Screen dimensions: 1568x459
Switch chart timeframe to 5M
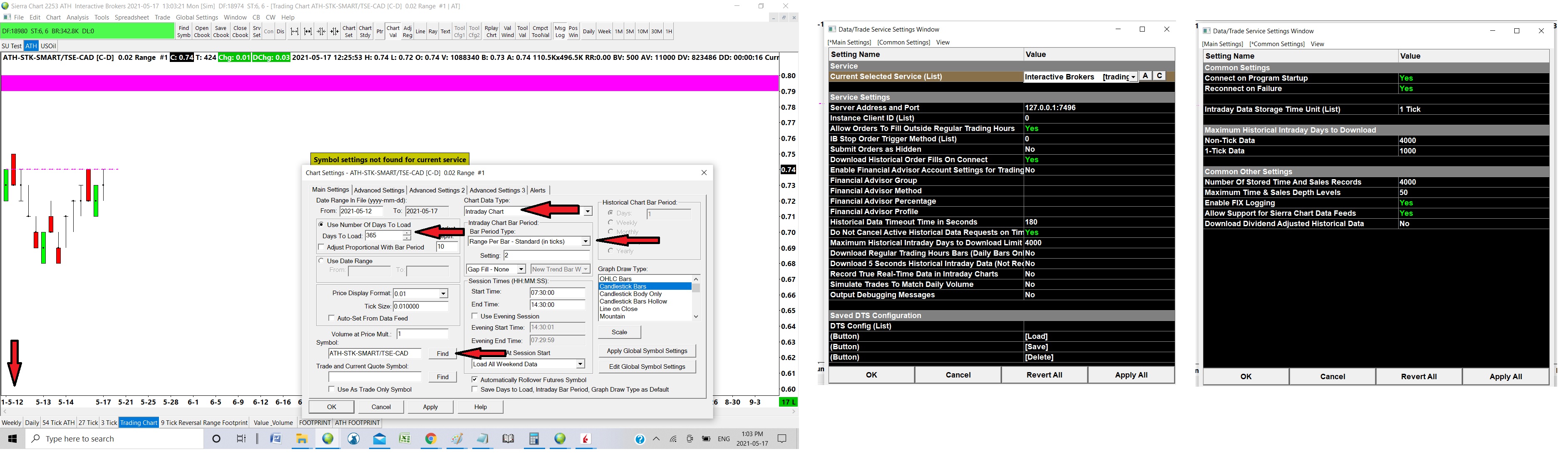(630, 32)
